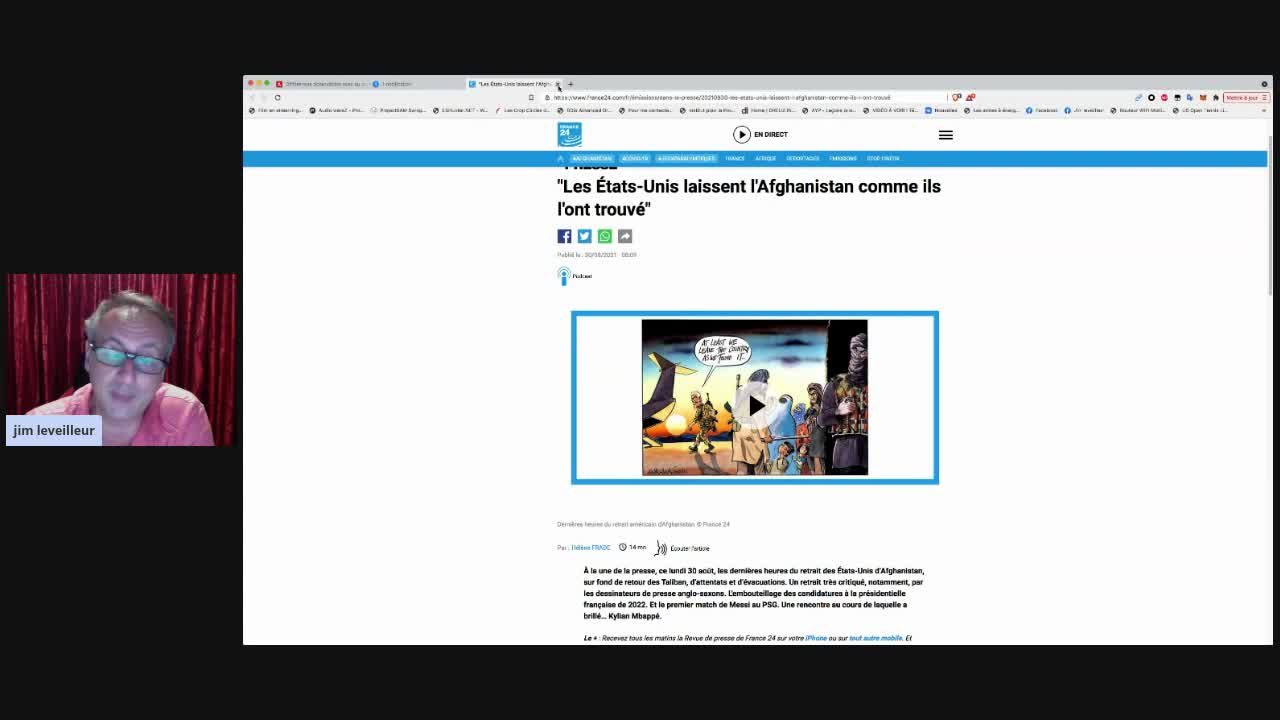Open the pink round extension icon
Screen dimensions: 1280x720
coord(1164,97)
